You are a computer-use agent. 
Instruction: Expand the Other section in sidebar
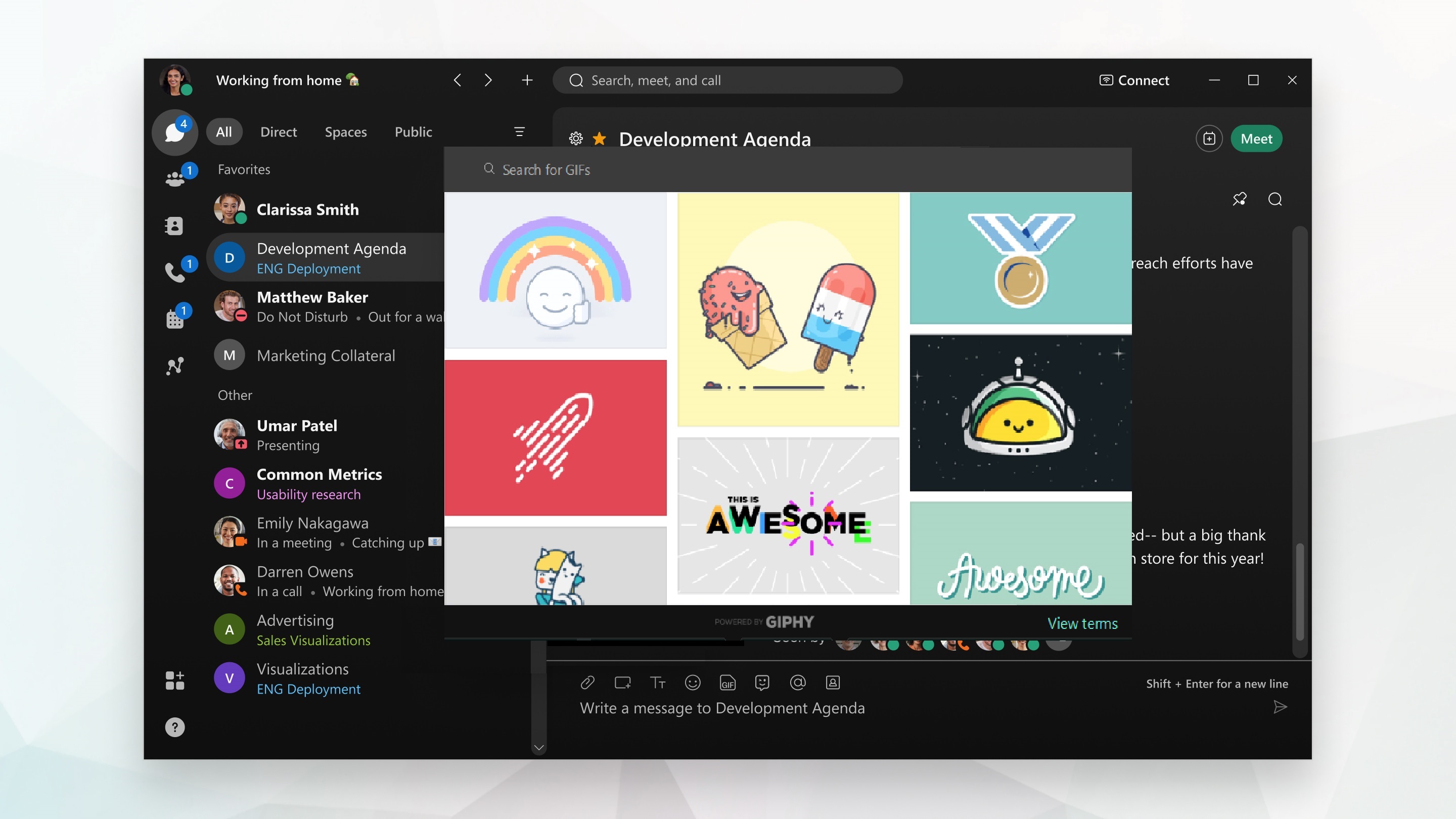point(235,393)
